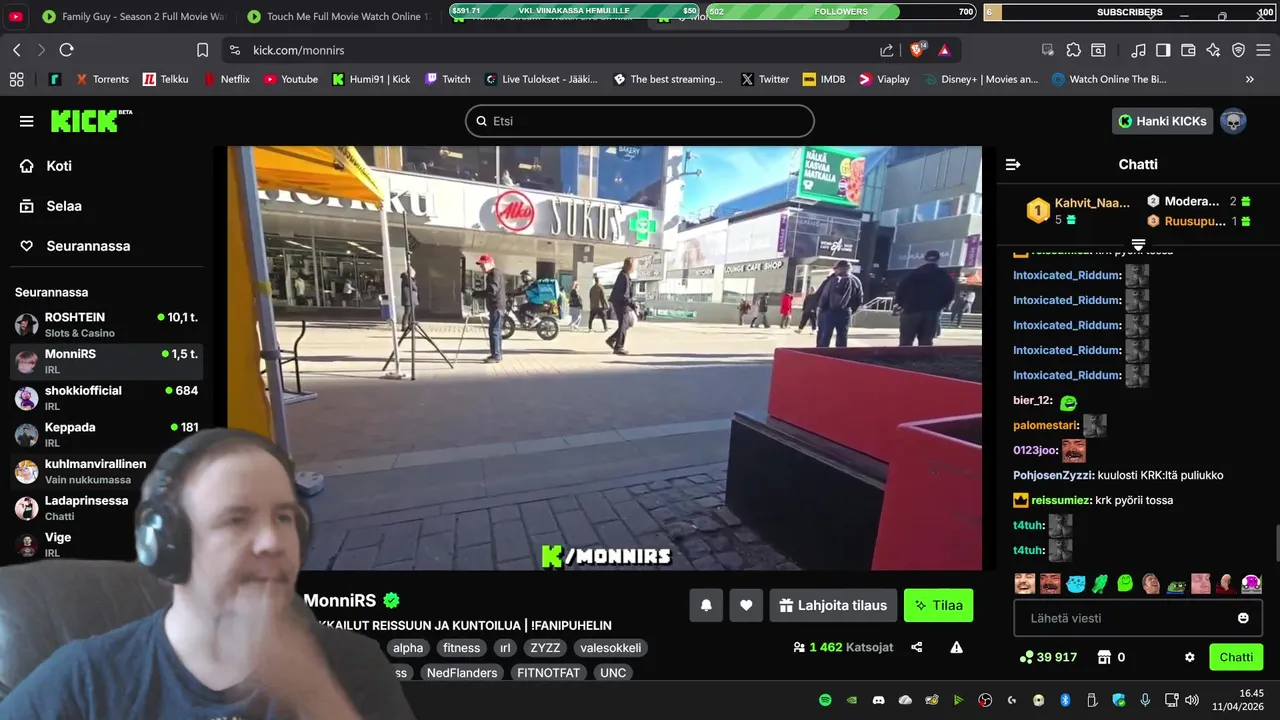
Task: Open the Netflix bookmark
Action: click(226, 79)
